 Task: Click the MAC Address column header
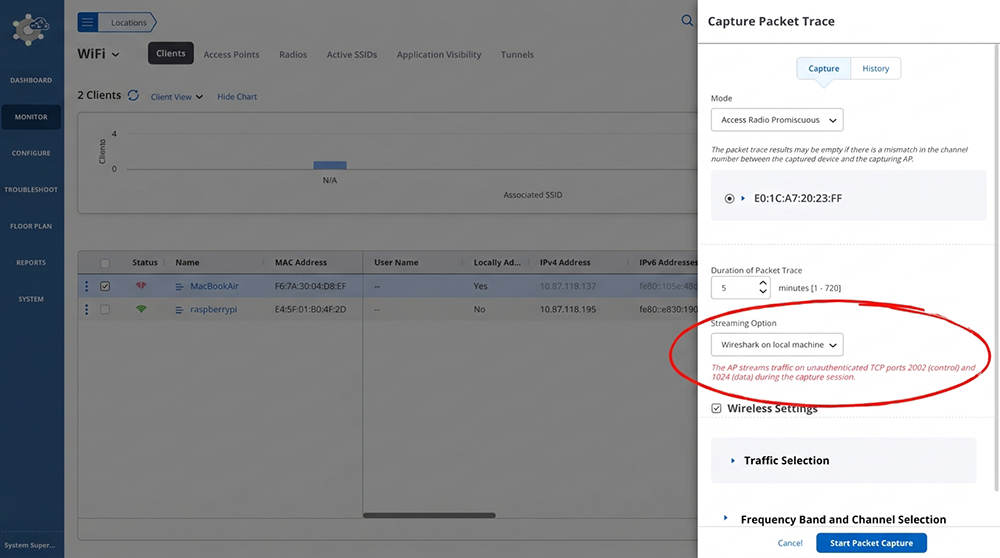click(301, 263)
